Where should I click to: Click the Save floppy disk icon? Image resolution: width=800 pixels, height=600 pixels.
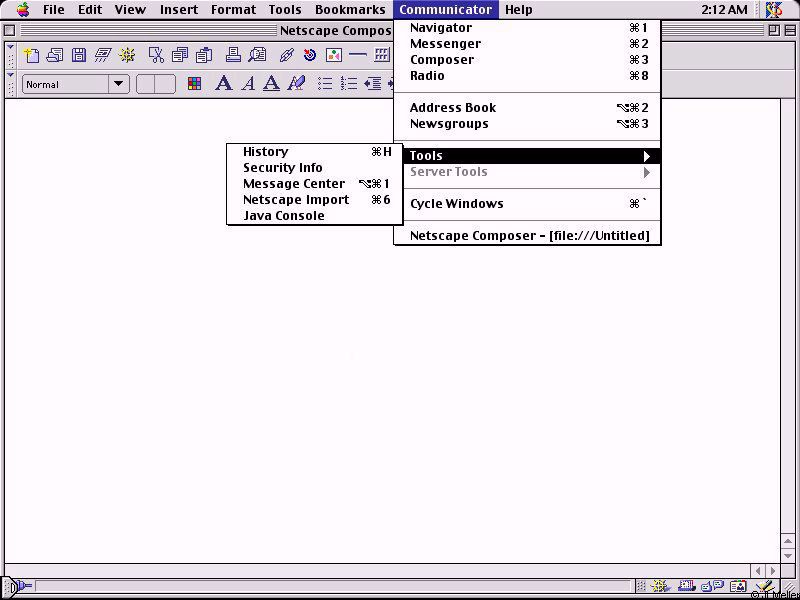coord(79,55)
